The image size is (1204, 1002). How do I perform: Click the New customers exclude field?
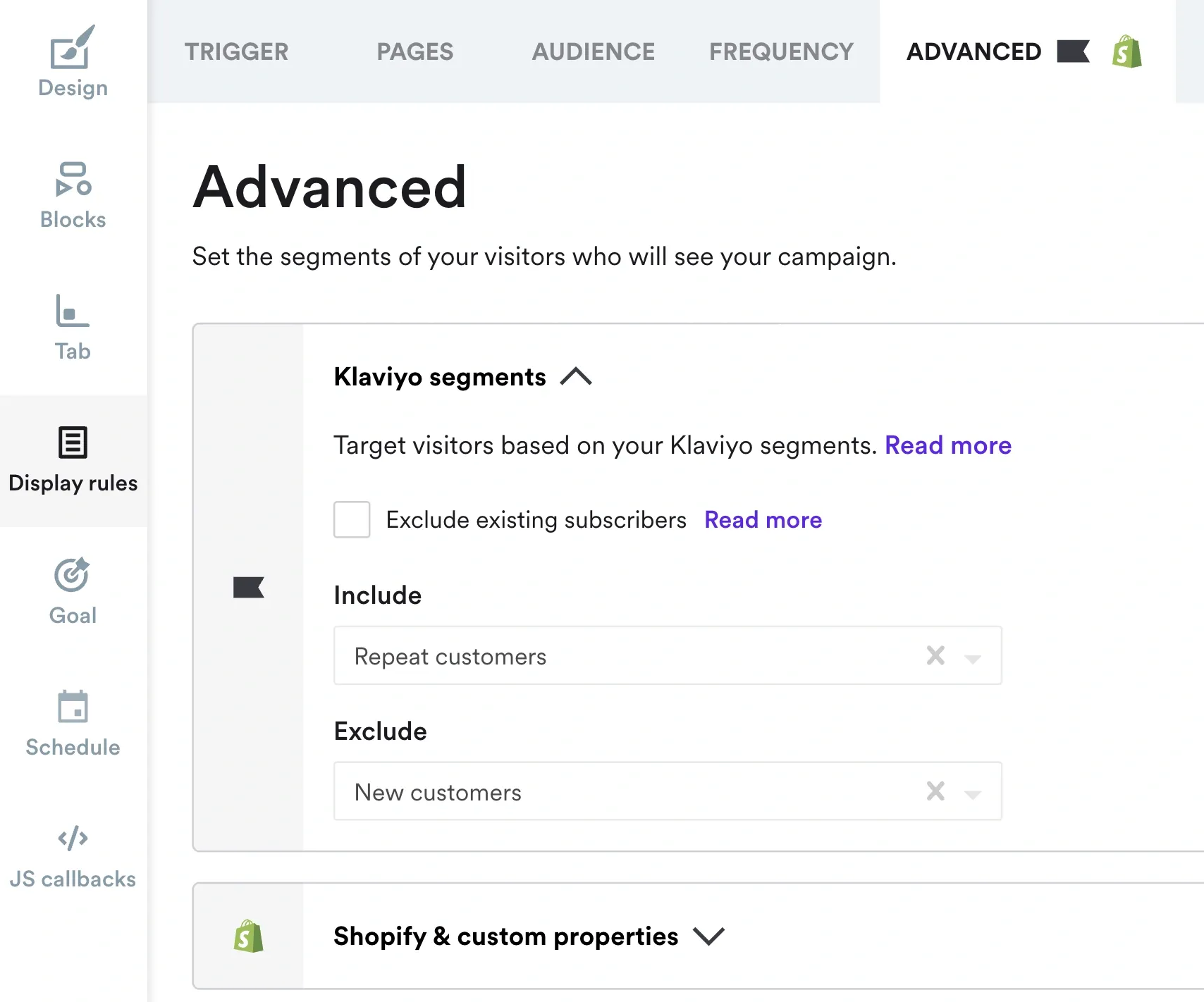pyautogui.click(x=668, y=791)
